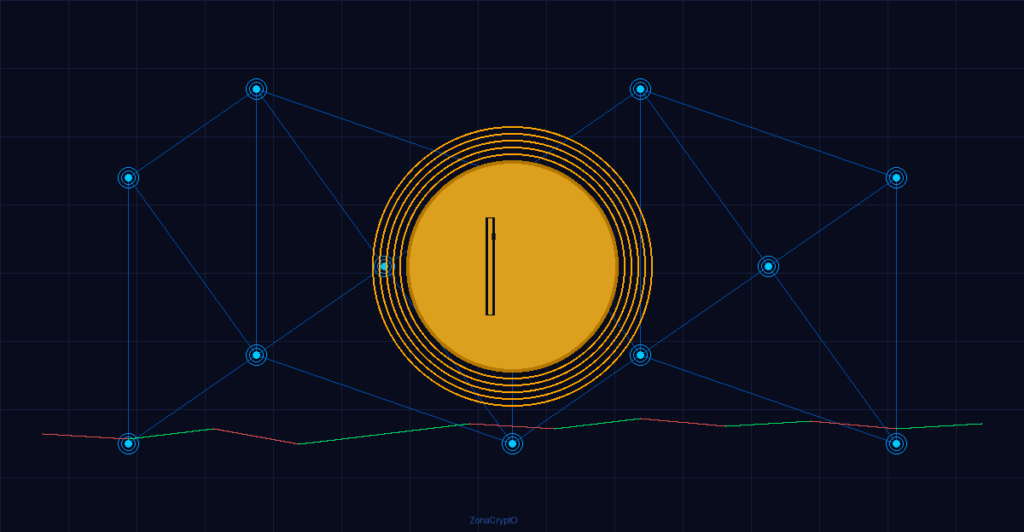Click the price line's lowest dip, red to green
Image resolution: width=1024 pixels, height=532 pixels.
coord(298,444)
